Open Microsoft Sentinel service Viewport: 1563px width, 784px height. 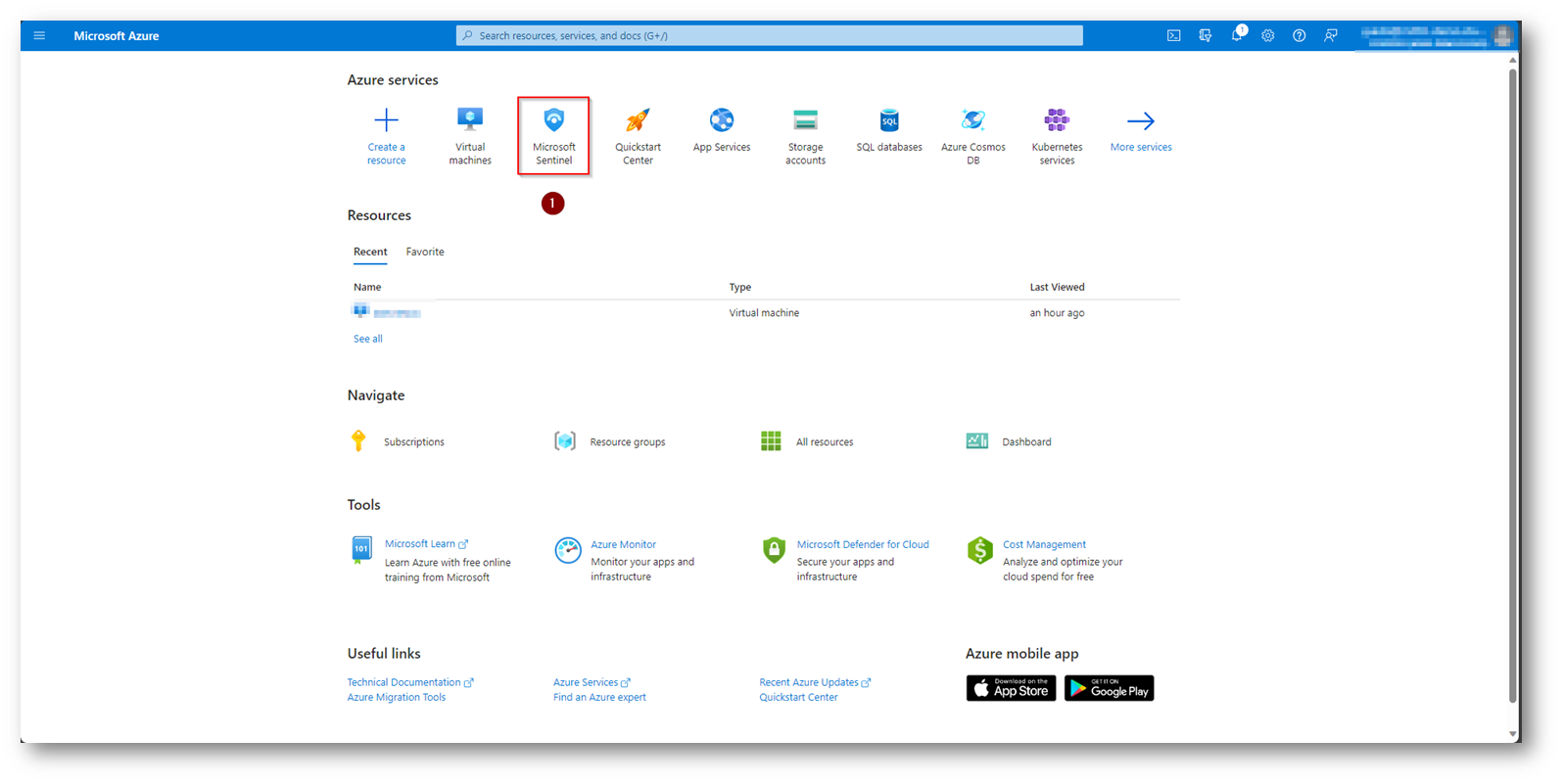(x=553, y=136)
